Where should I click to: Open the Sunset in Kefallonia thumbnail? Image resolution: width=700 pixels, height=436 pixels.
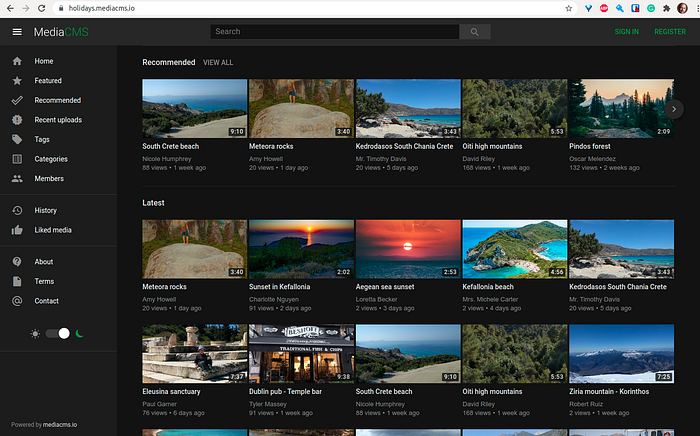tap(301, 249)
